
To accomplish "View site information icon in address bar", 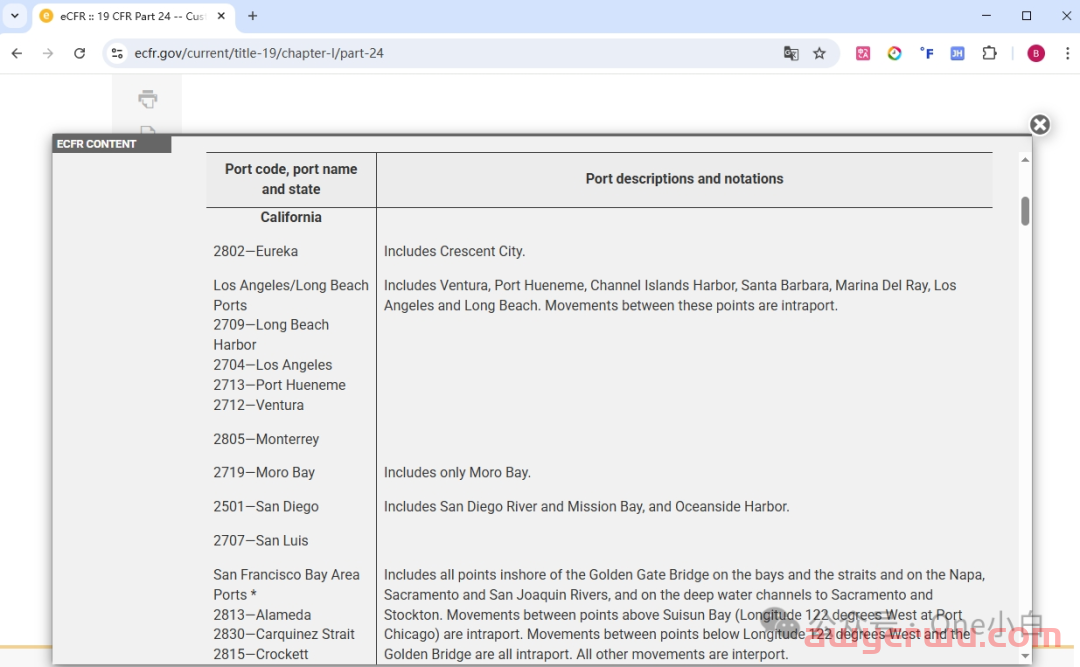I will (x=117, y=53).
